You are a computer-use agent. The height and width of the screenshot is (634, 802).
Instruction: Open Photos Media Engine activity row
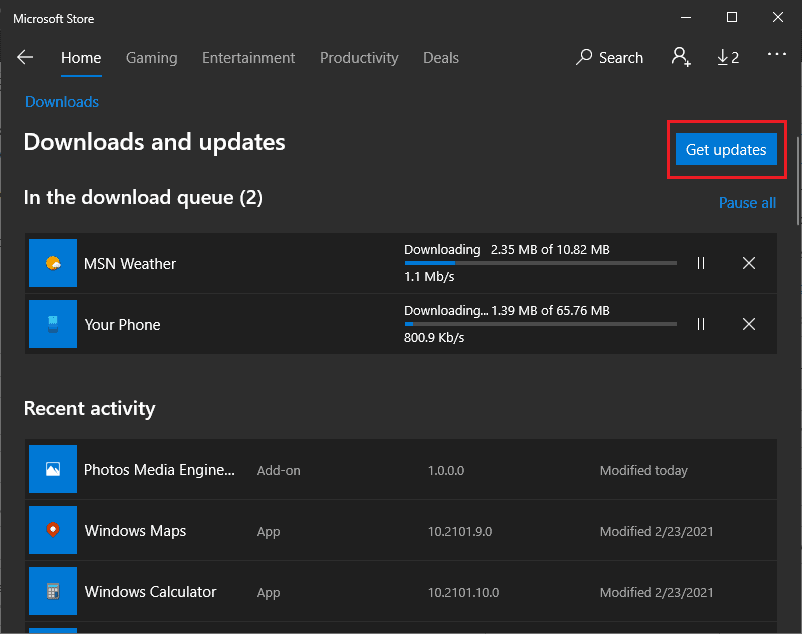click(x=400, y=469)
